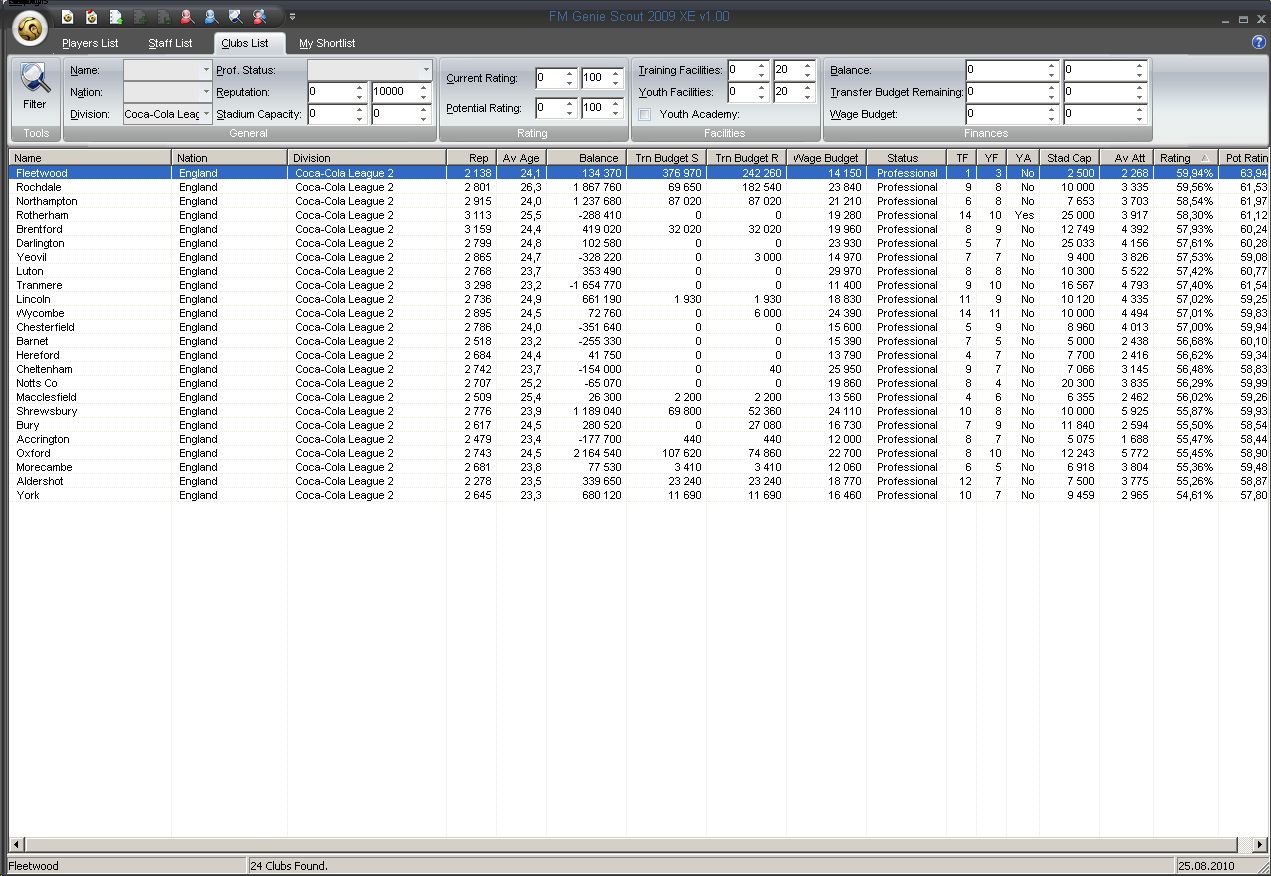Open the golden ball application menu button
1271x876 pixels.
[x=31, y=30]
